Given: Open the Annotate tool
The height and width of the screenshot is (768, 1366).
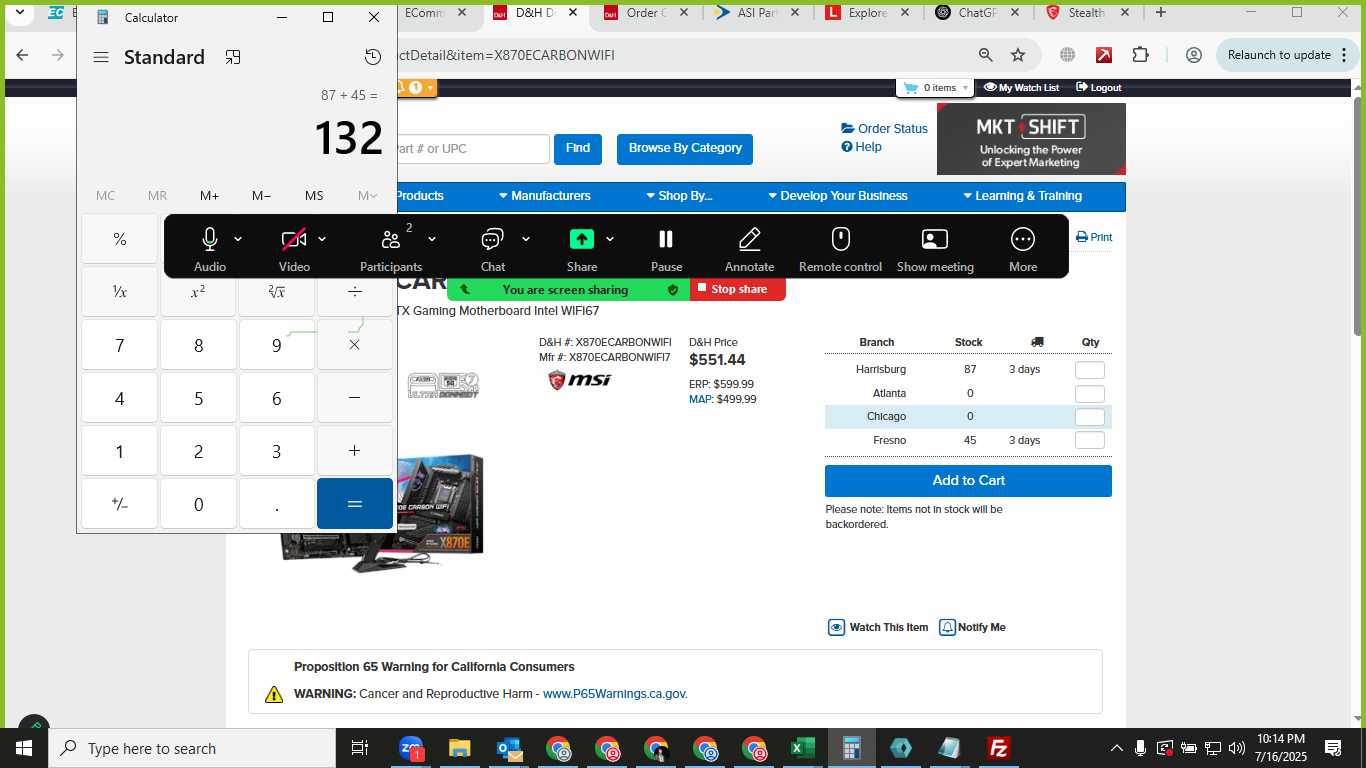Looking at the screenshot, I should (750, 239).
